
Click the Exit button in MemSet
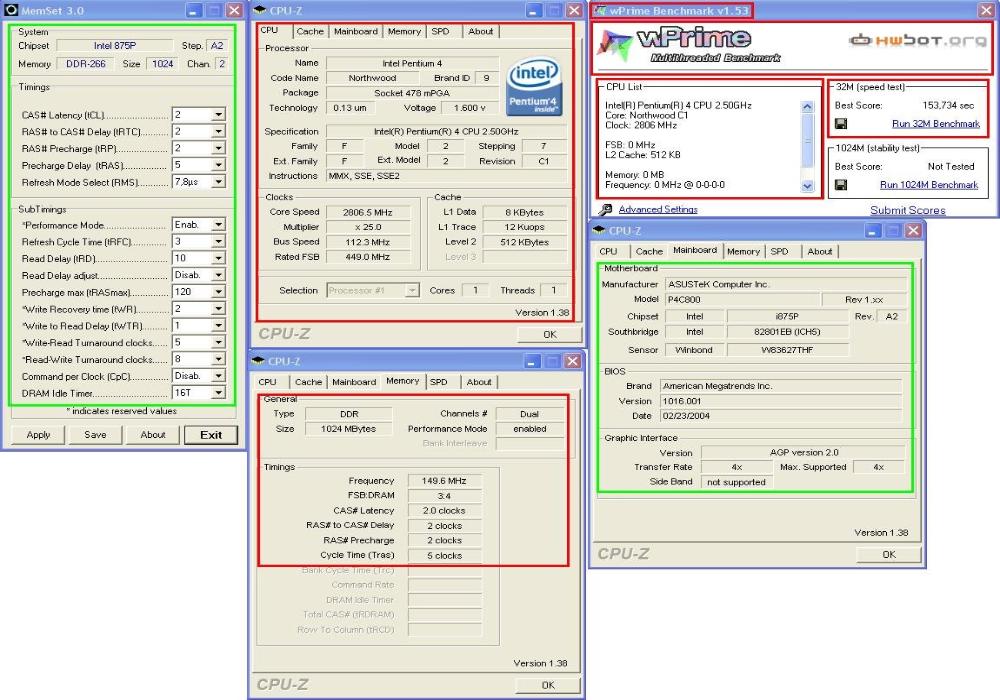[x=211, y=435]
